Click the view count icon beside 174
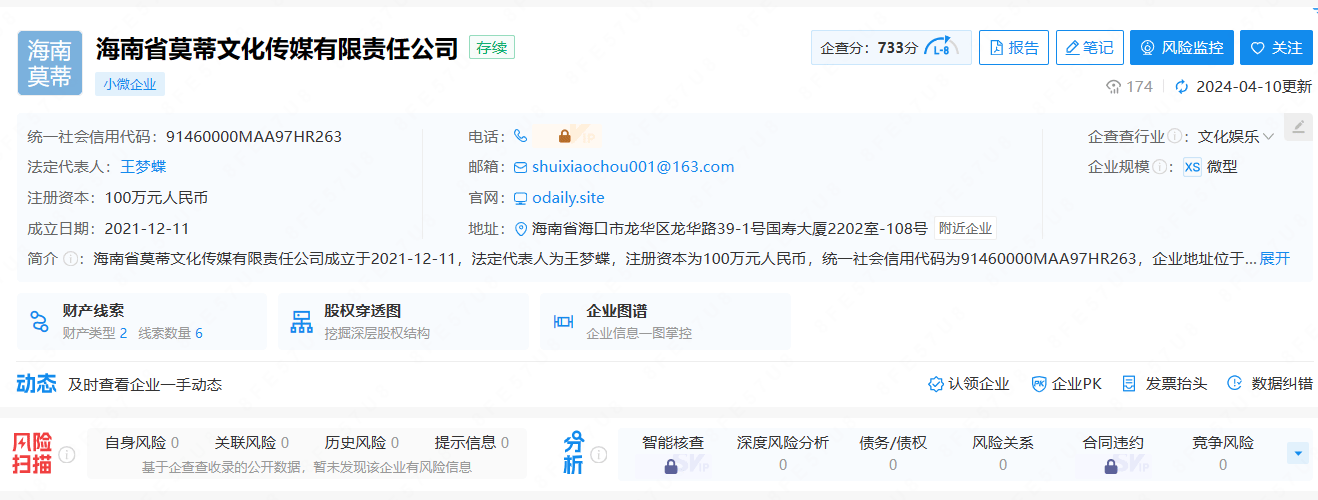The width and height of the screenshot is (1318, 500). coord(1113,87)
